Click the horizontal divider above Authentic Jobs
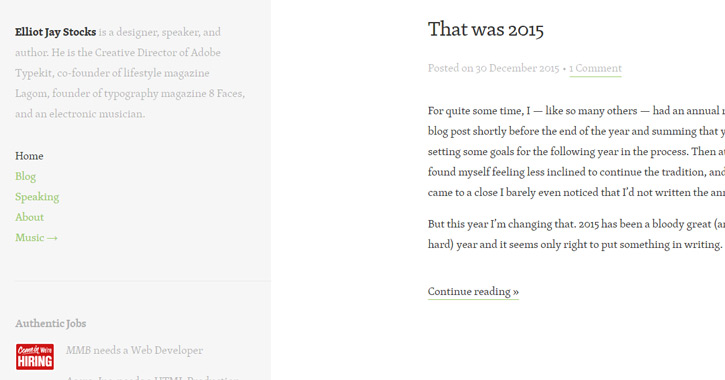Screen dimensions: 725x380 (143, 281)
